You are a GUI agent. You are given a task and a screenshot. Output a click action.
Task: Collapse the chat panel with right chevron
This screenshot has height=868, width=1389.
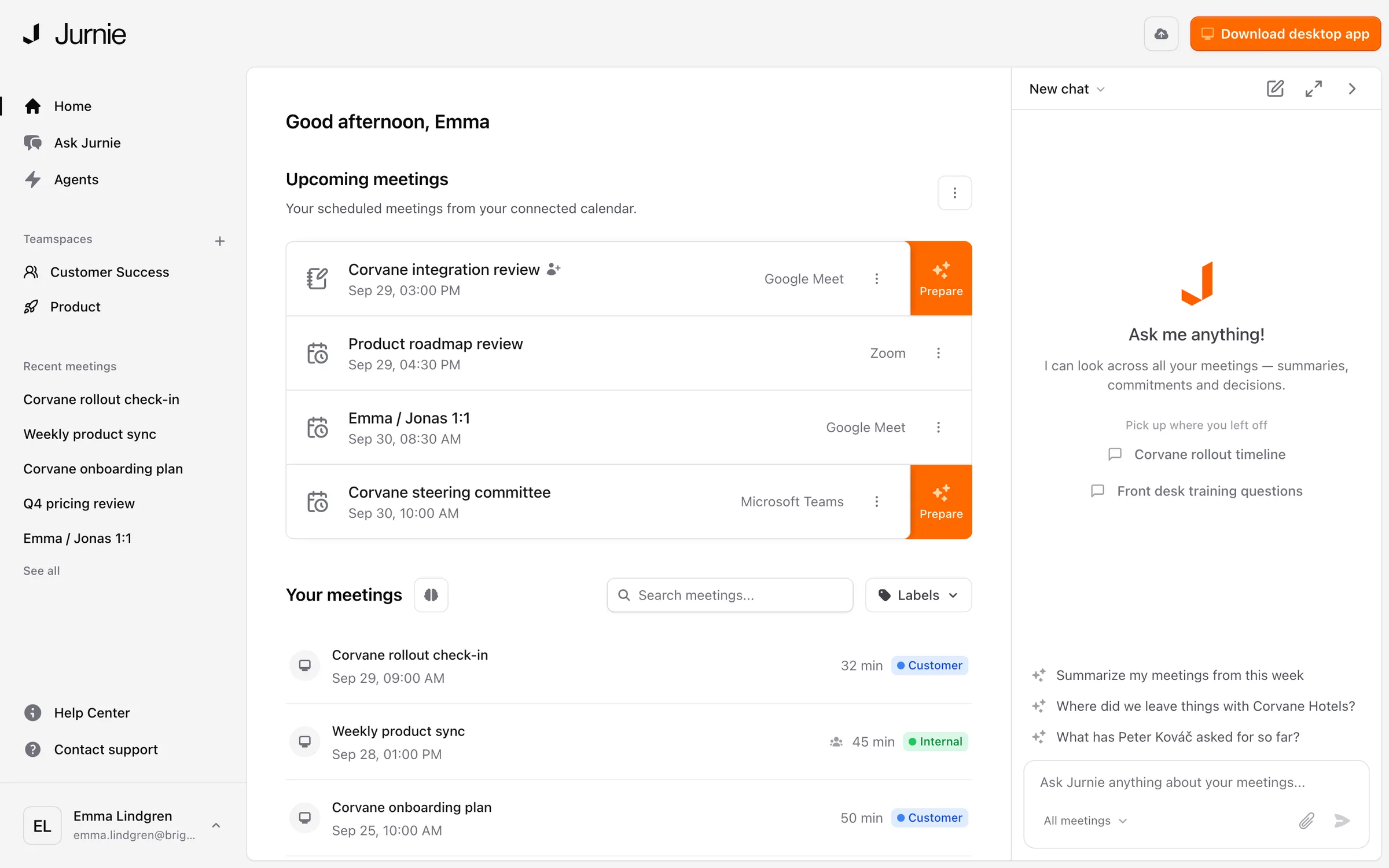coord(1352,89)
